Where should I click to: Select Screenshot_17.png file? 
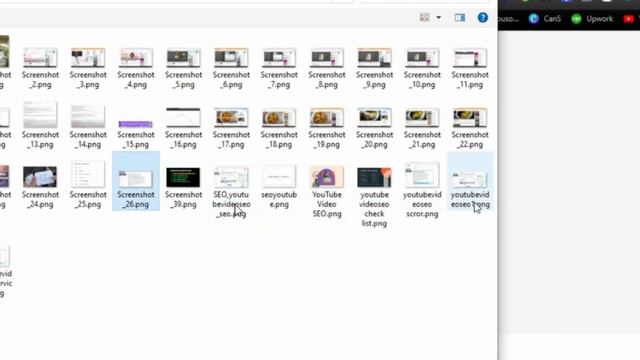pos(231,127)
